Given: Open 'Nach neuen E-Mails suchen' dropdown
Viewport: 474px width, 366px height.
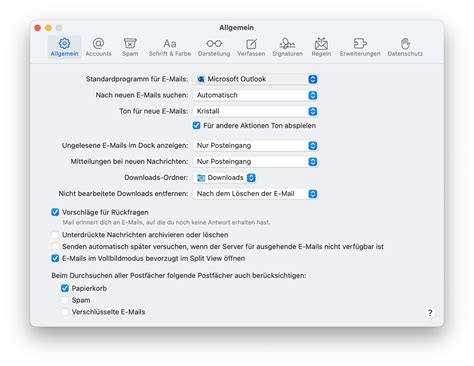Looking at the screenshot, I should pos(255,95).
